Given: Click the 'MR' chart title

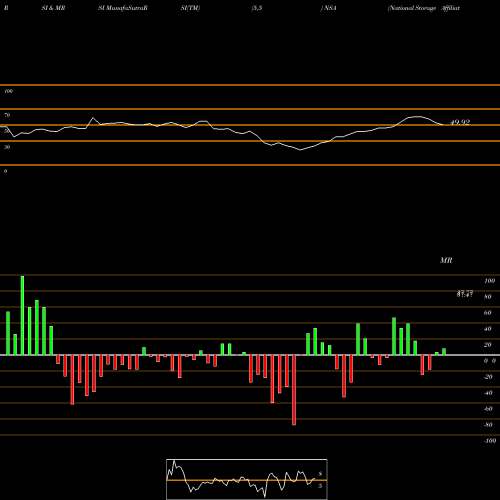Looking at the screenshot, I should tap(446, 260).
